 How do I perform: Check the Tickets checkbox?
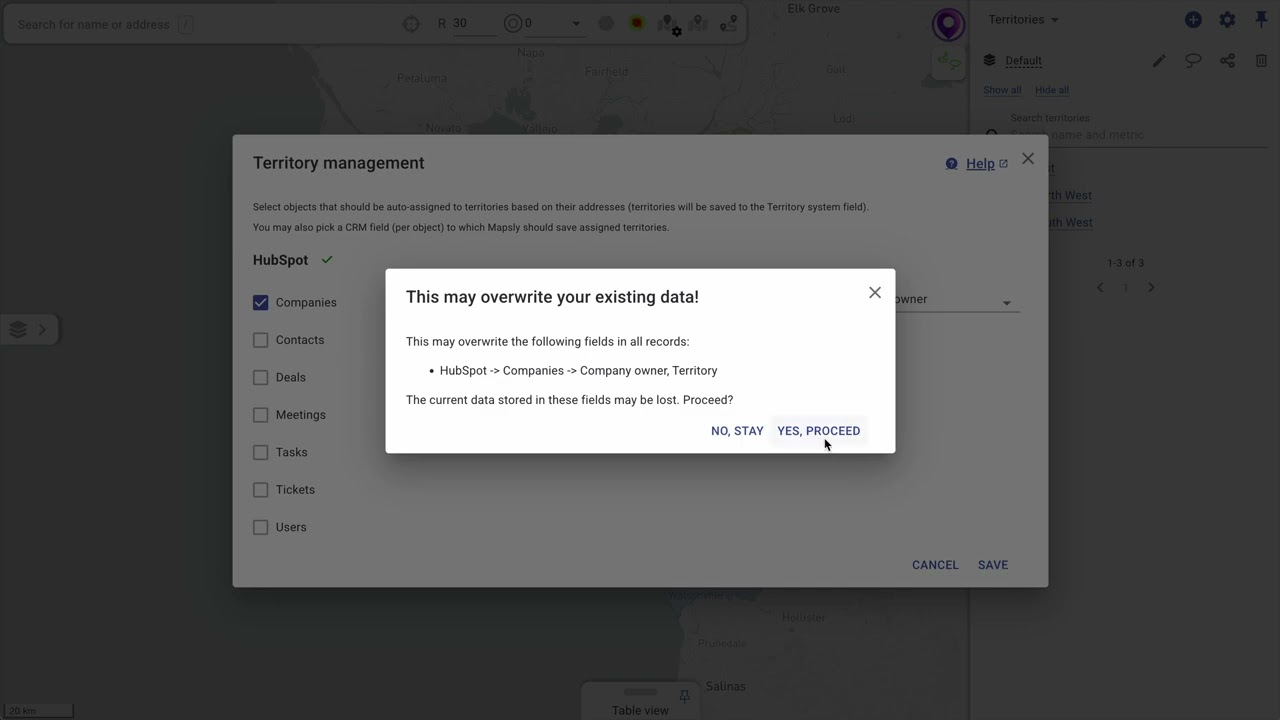(261, 490)
